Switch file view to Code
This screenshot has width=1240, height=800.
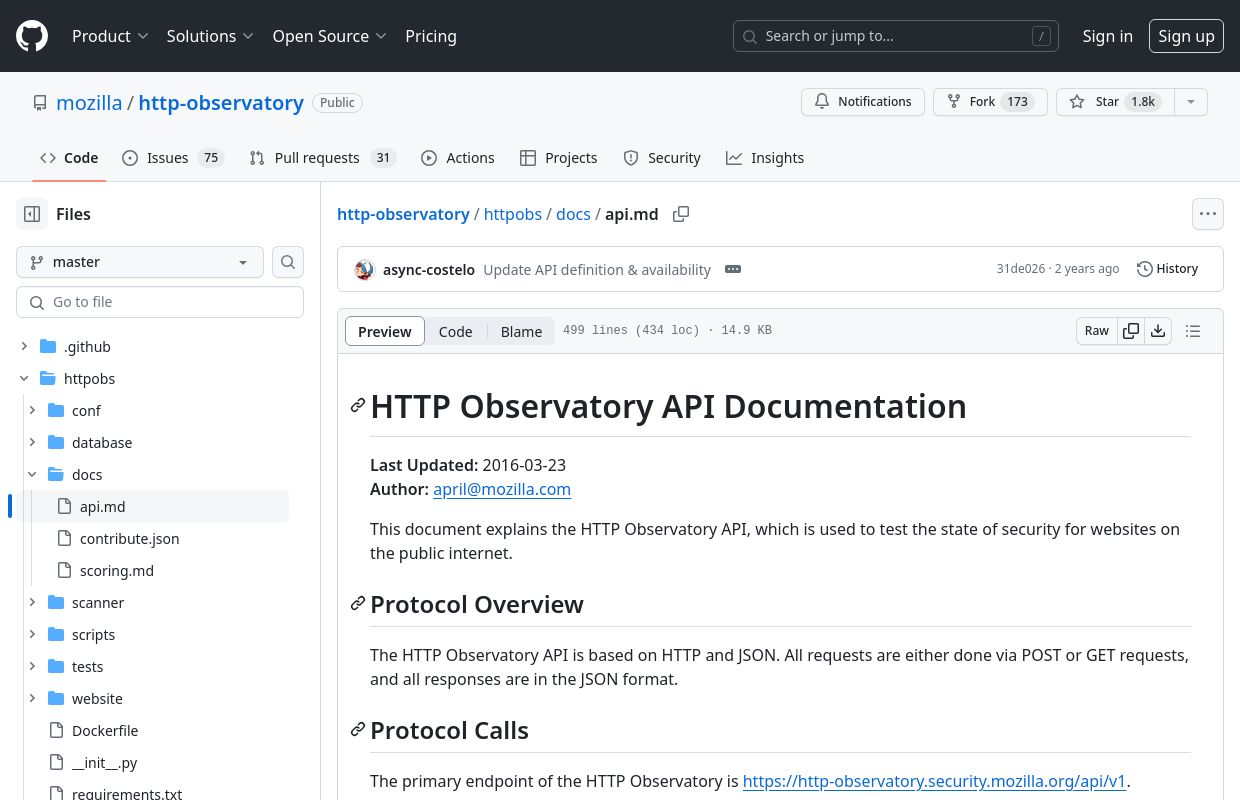[x=455, y=332]
